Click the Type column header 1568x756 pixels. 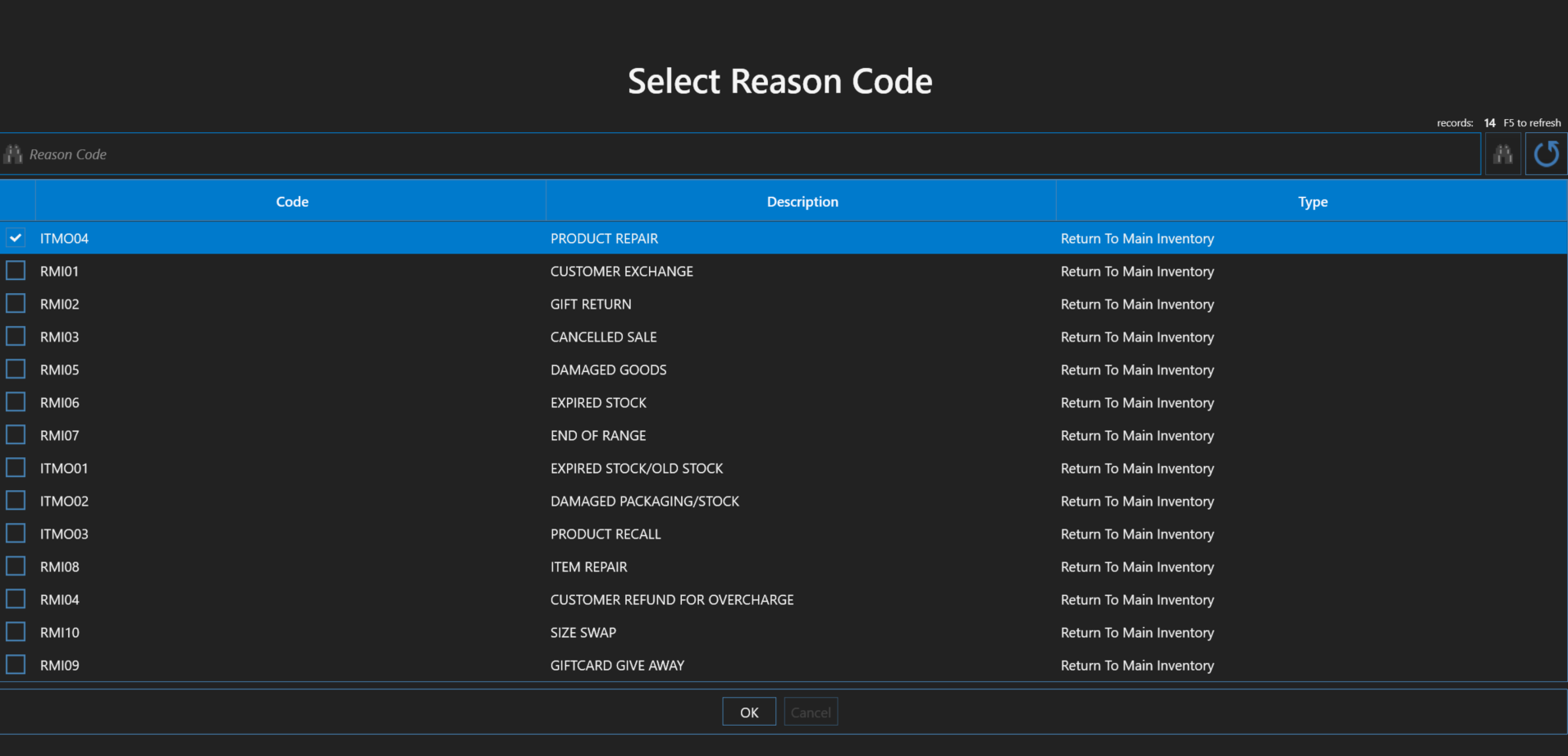click(1312, 201)
